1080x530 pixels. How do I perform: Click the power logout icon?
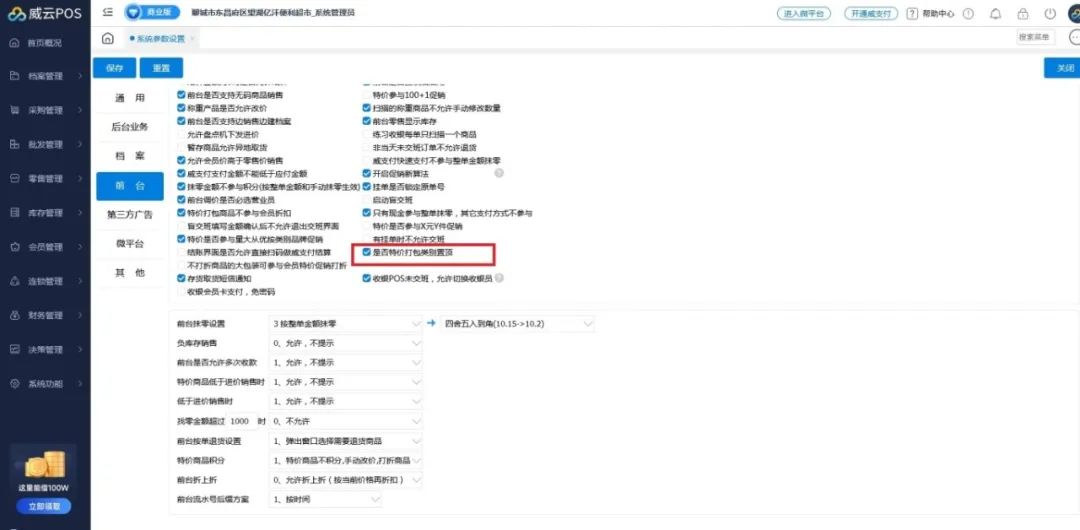click(1050, 13)
